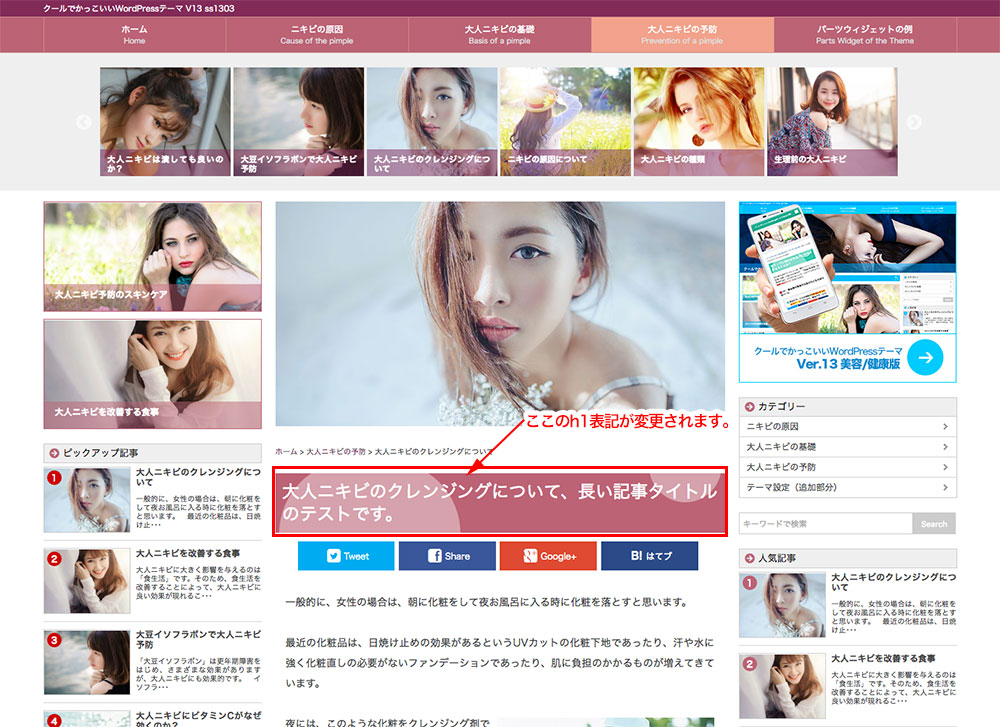Viewport: 1000px width, 727px height.
Task: Open carousel slide 大人ニキビの種類
Action: pos(698,122)
